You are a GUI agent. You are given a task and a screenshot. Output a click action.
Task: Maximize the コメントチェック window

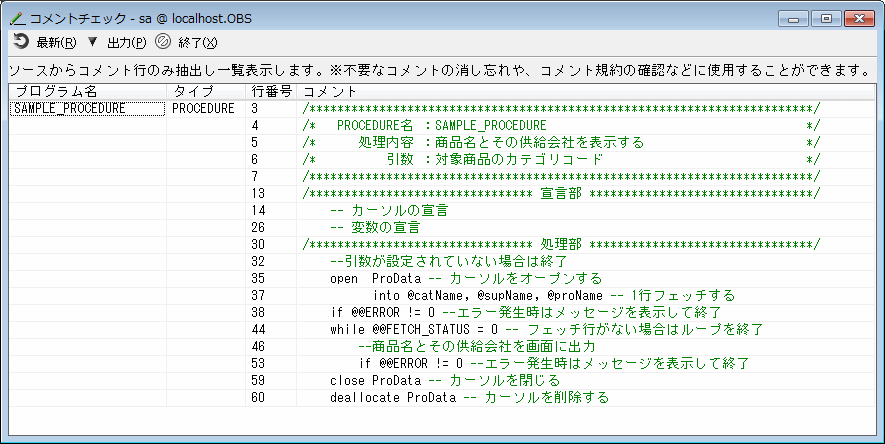click(x=826, y=17)
